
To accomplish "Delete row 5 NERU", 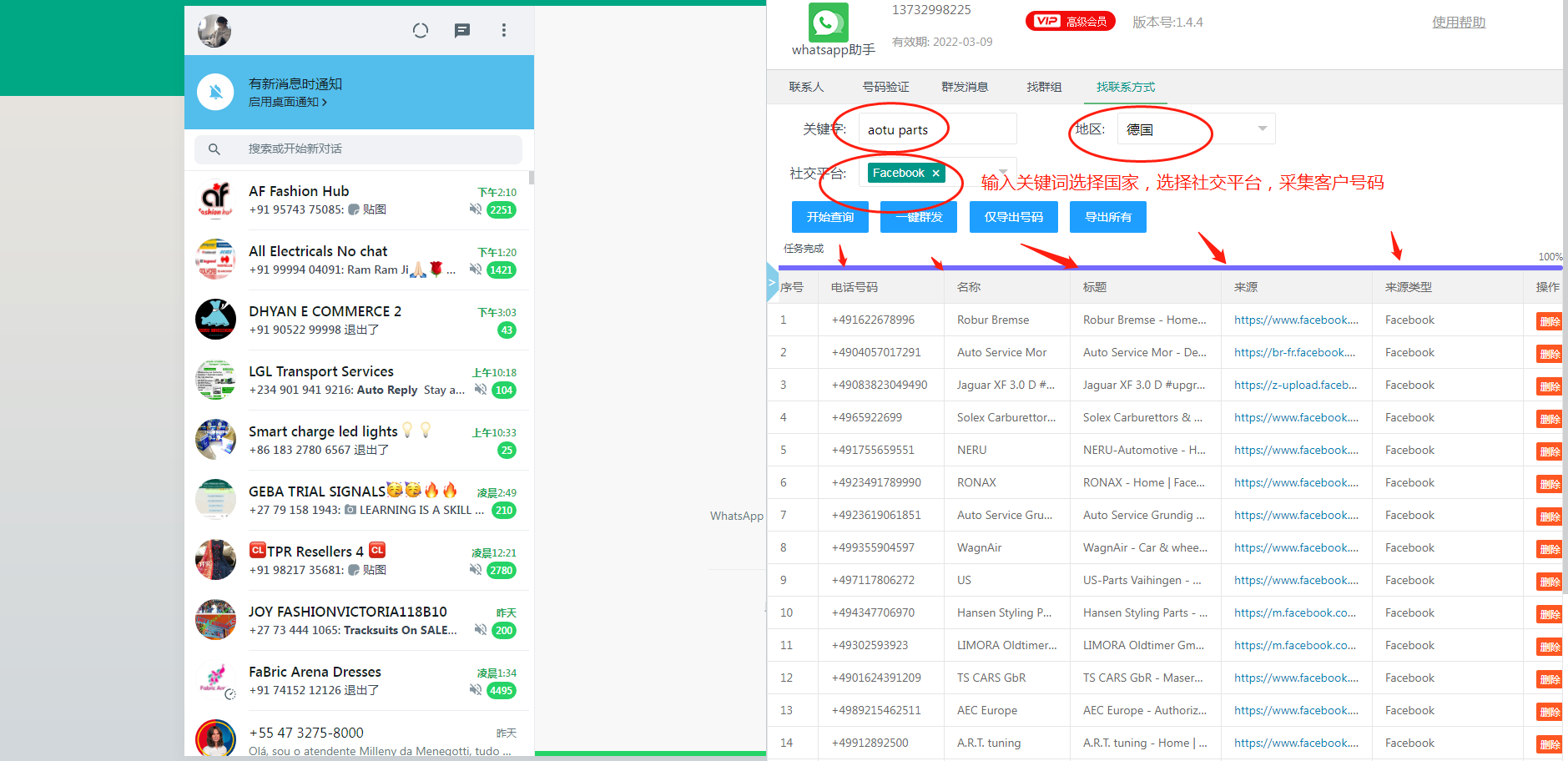I will (x=1550, y=451).
